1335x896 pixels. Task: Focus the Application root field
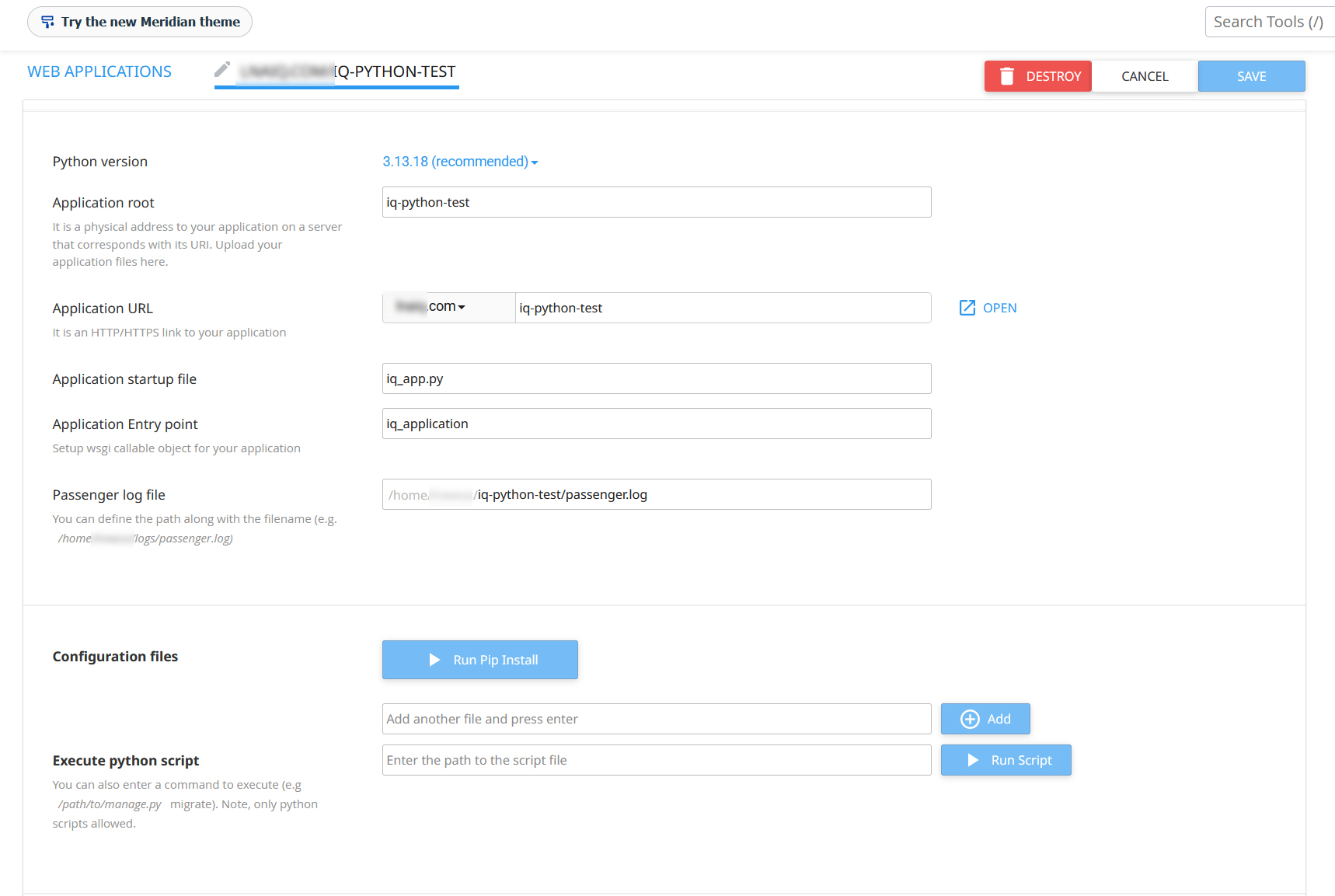pos(657,202)
